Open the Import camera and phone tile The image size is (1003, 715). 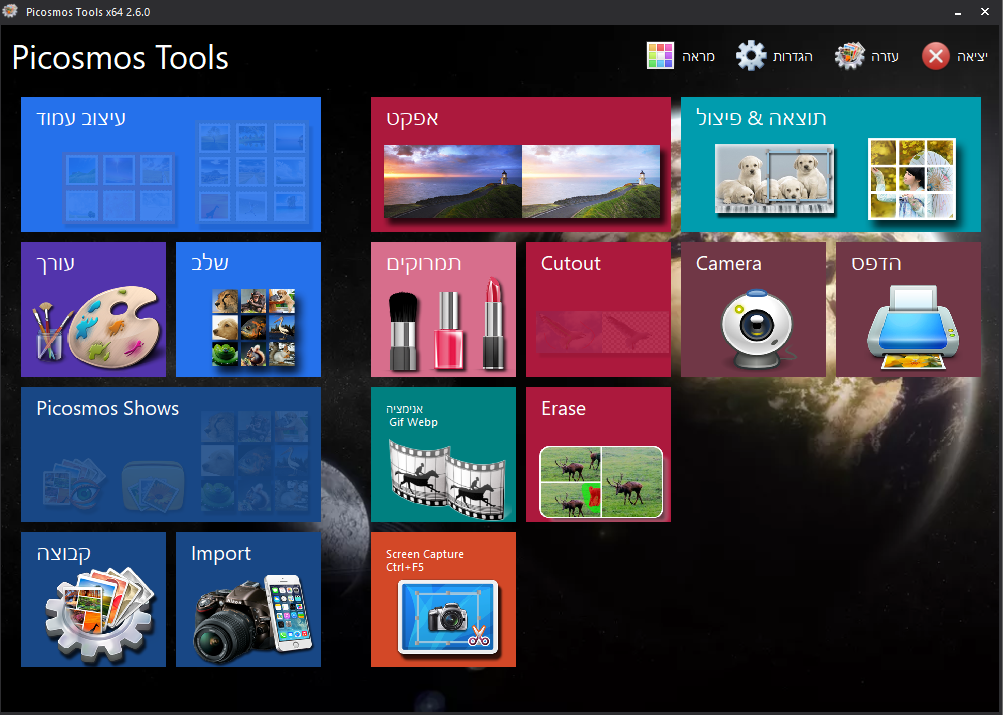pyautogui.click(x=248, y=600)
